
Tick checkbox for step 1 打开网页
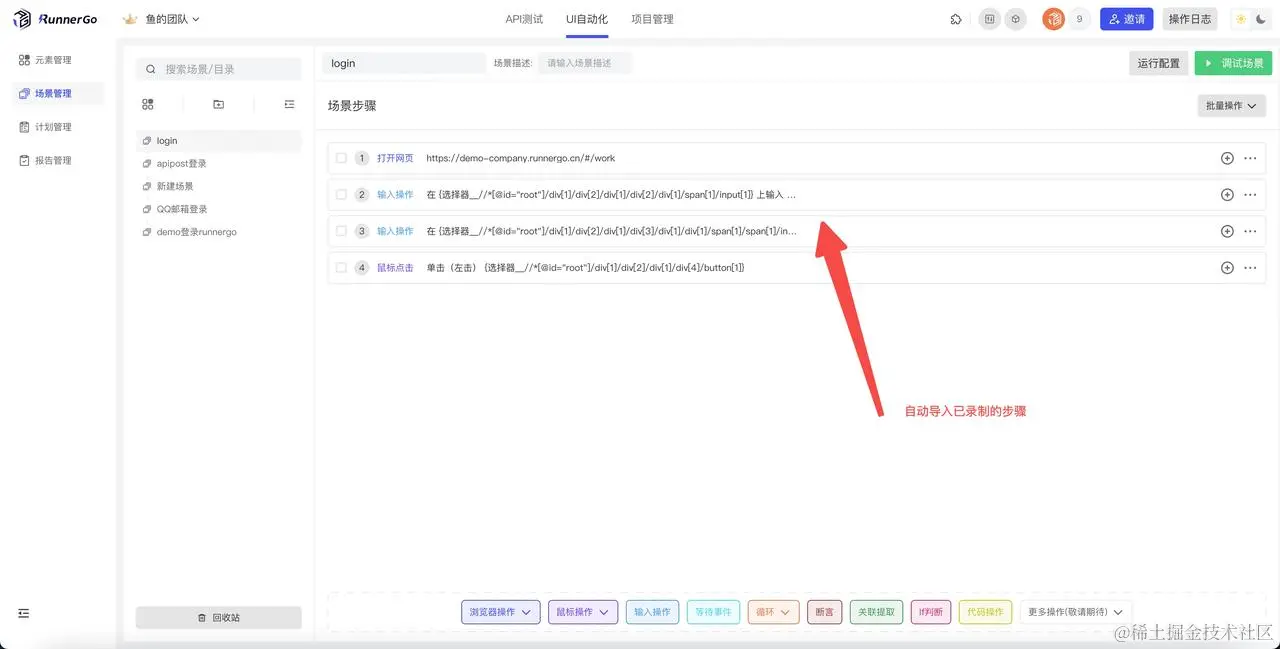click(341, 158)
